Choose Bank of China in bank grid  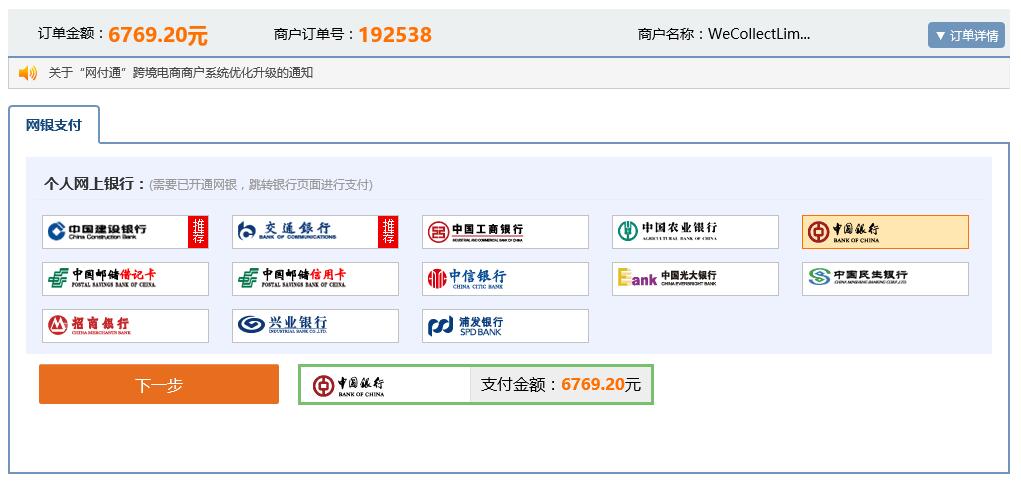[884, 232]
